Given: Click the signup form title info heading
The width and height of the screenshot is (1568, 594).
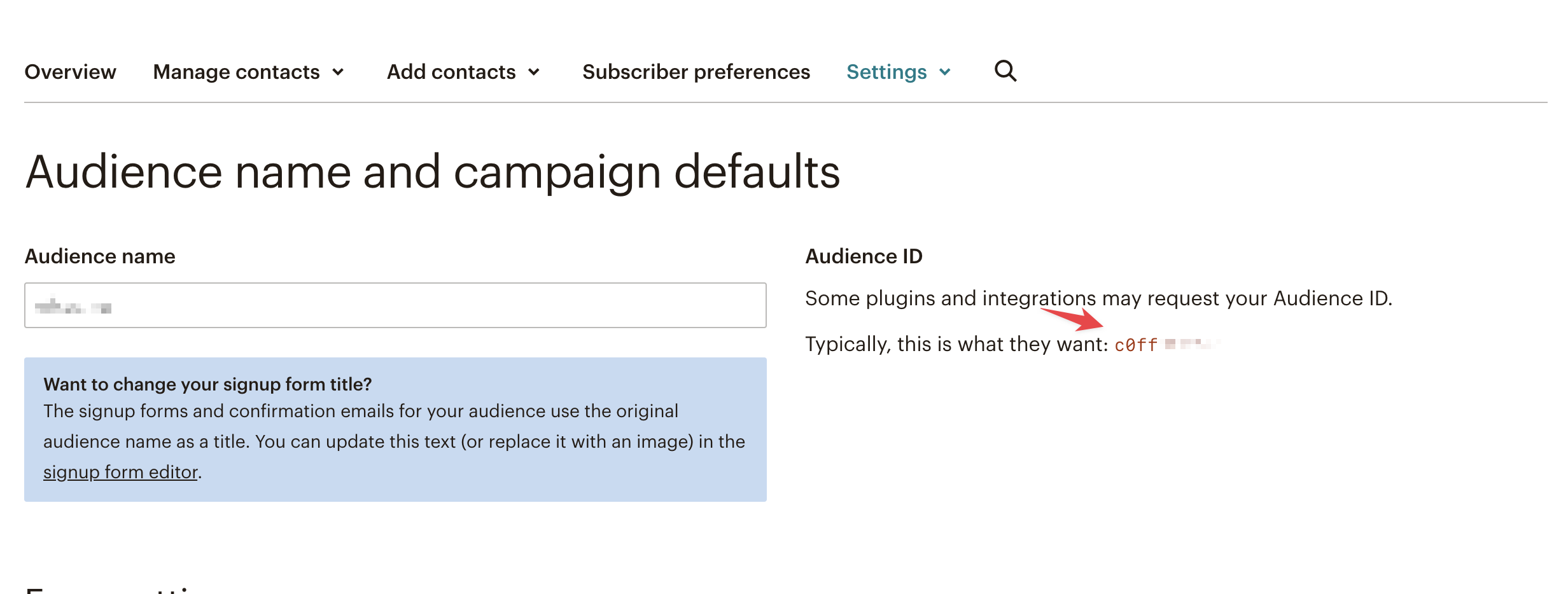Looking at the screenshot, I should click(207, 384).
